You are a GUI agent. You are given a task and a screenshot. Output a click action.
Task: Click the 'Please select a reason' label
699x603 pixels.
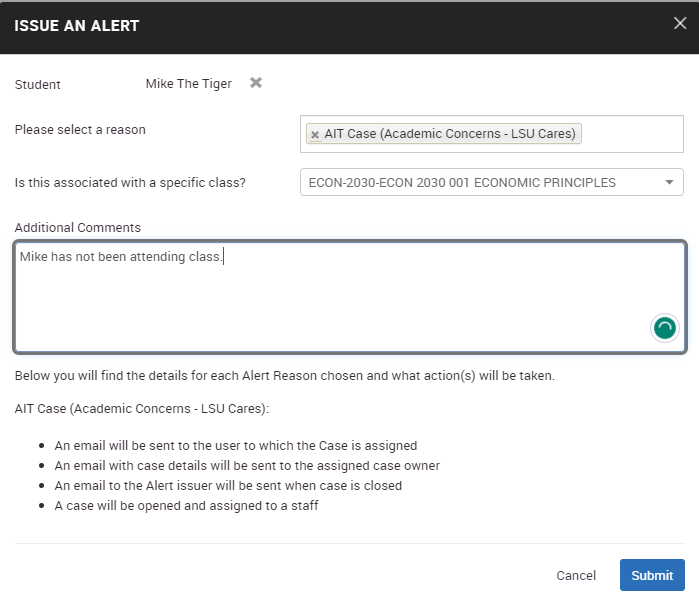(x=80, y=130)
